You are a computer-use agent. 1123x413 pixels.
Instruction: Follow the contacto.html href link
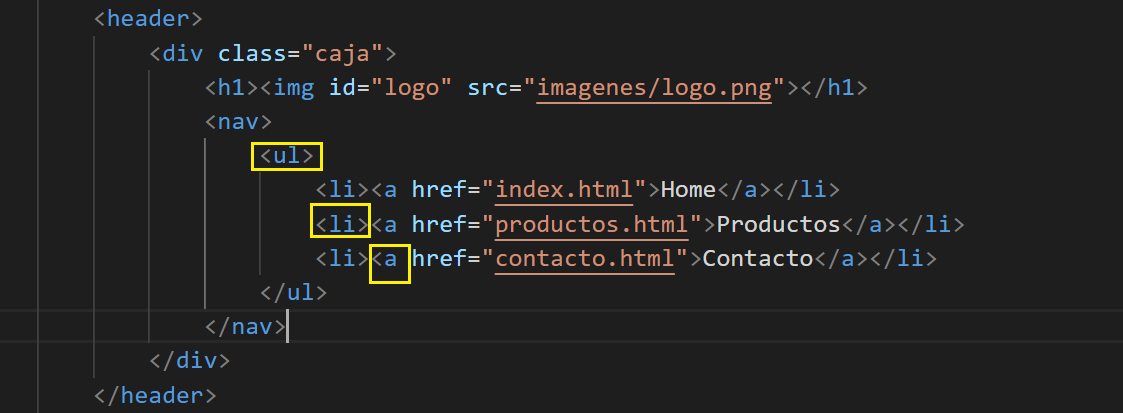pyautogui.click(x=586, y=258)
